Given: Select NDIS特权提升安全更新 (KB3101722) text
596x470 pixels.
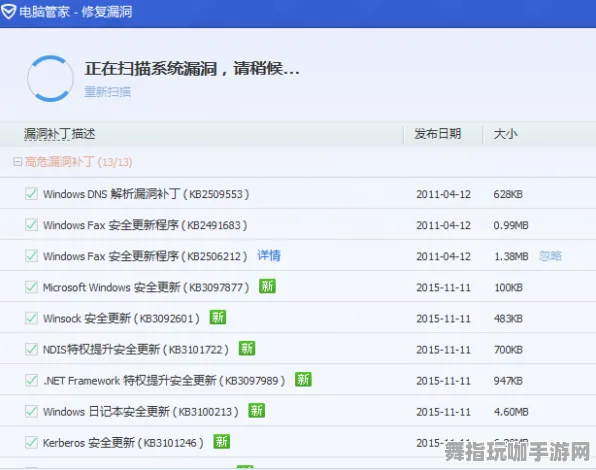Looking at the screenshot, I should [x=136, y=350].
